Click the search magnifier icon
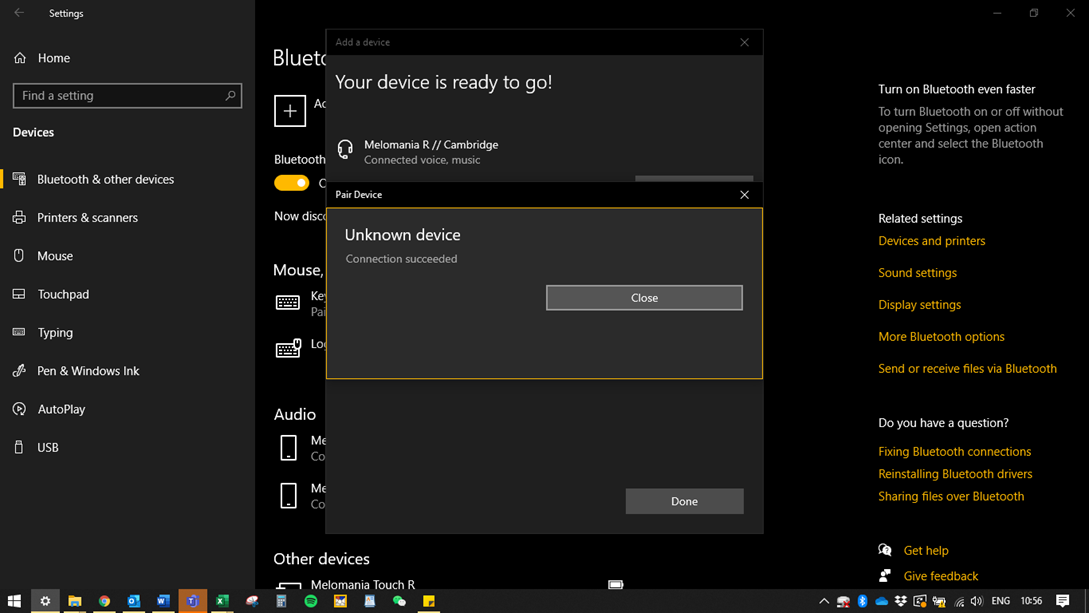The width and height of the screenshot is (1089, 613). click(x=230, y=96)
